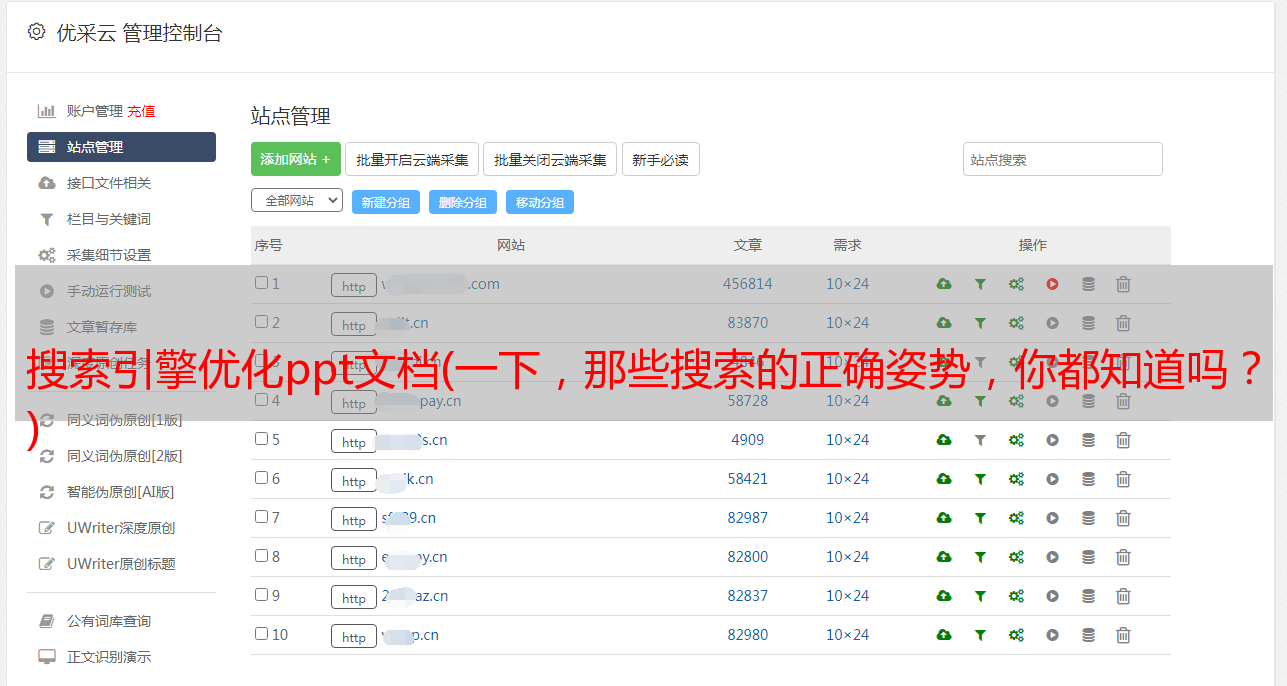Click article count 4909
Image resolution: width=1287 pixels, height=686 pixels.
tap(748, 440)
